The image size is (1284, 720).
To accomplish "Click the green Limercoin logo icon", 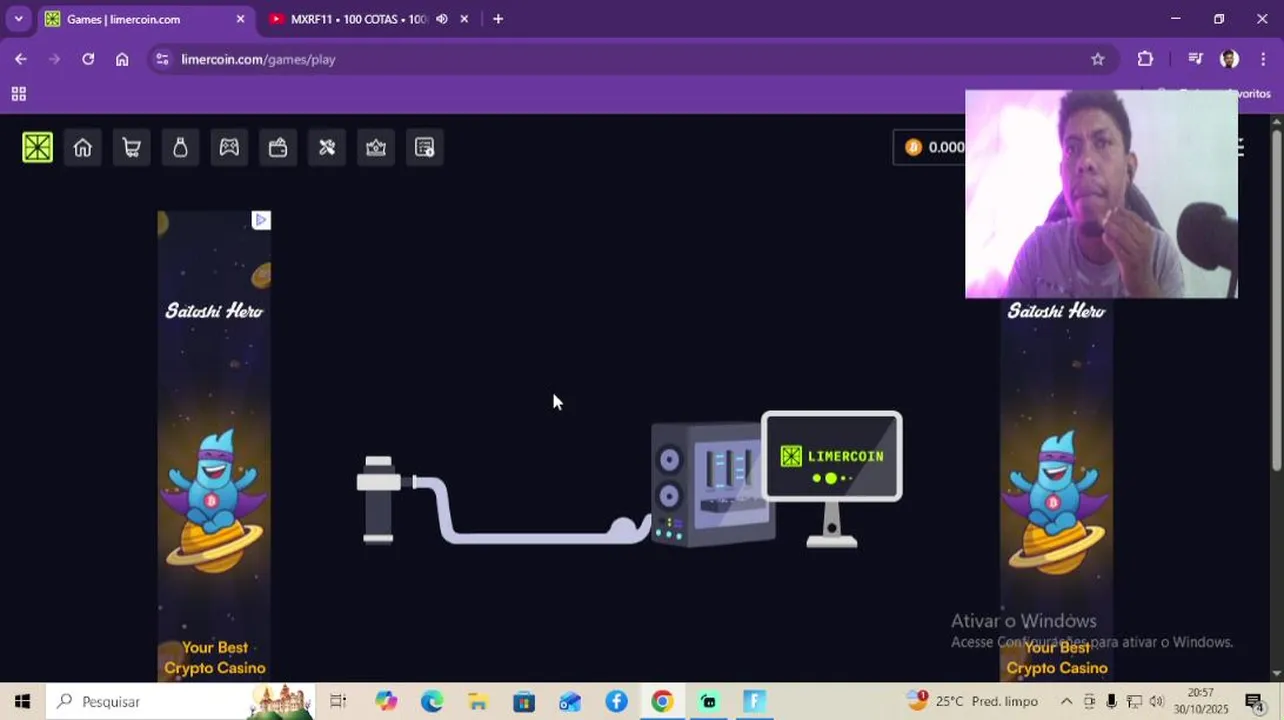I will [38, 148].
